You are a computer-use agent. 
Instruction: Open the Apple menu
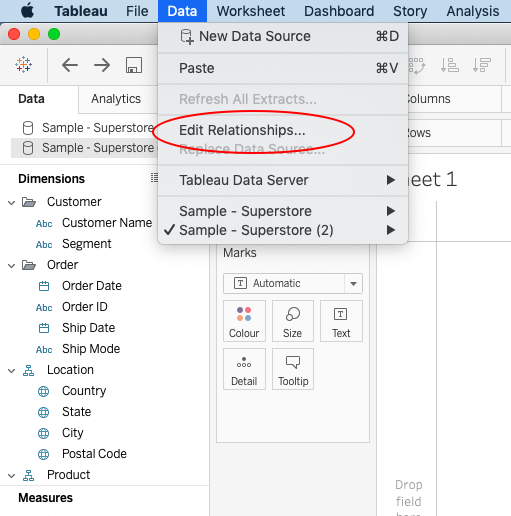(x=27, y=11)
